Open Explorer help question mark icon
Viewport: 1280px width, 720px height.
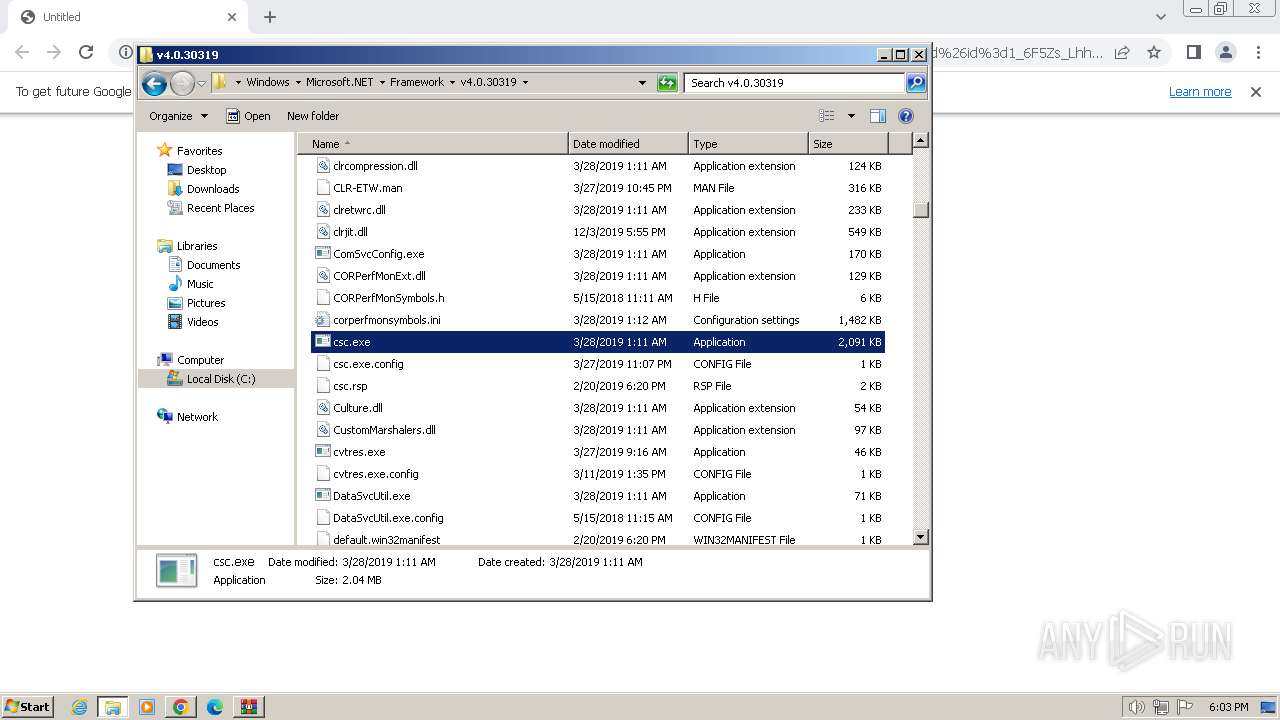click(906, 116)
